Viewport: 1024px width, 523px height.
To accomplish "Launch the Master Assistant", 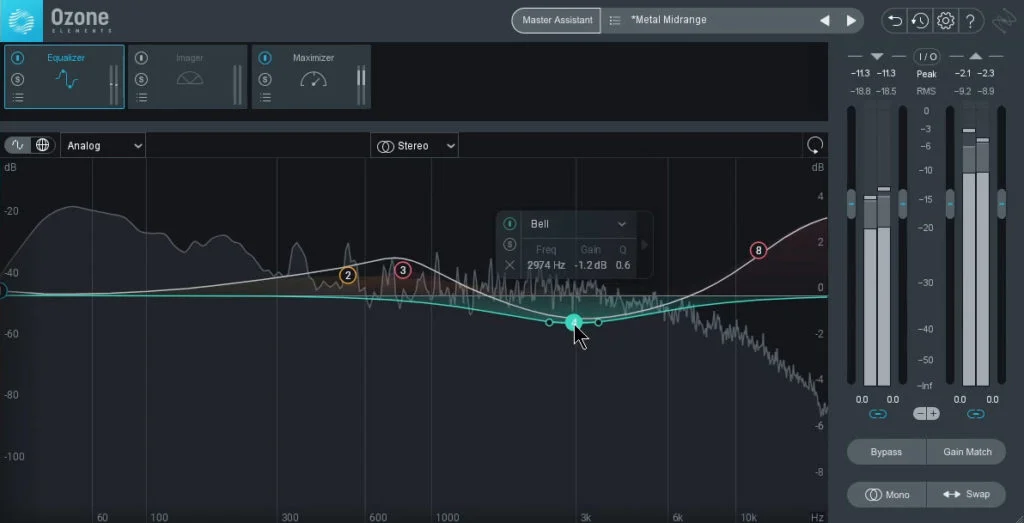I will pyautogui.click(x=557, y=20).
